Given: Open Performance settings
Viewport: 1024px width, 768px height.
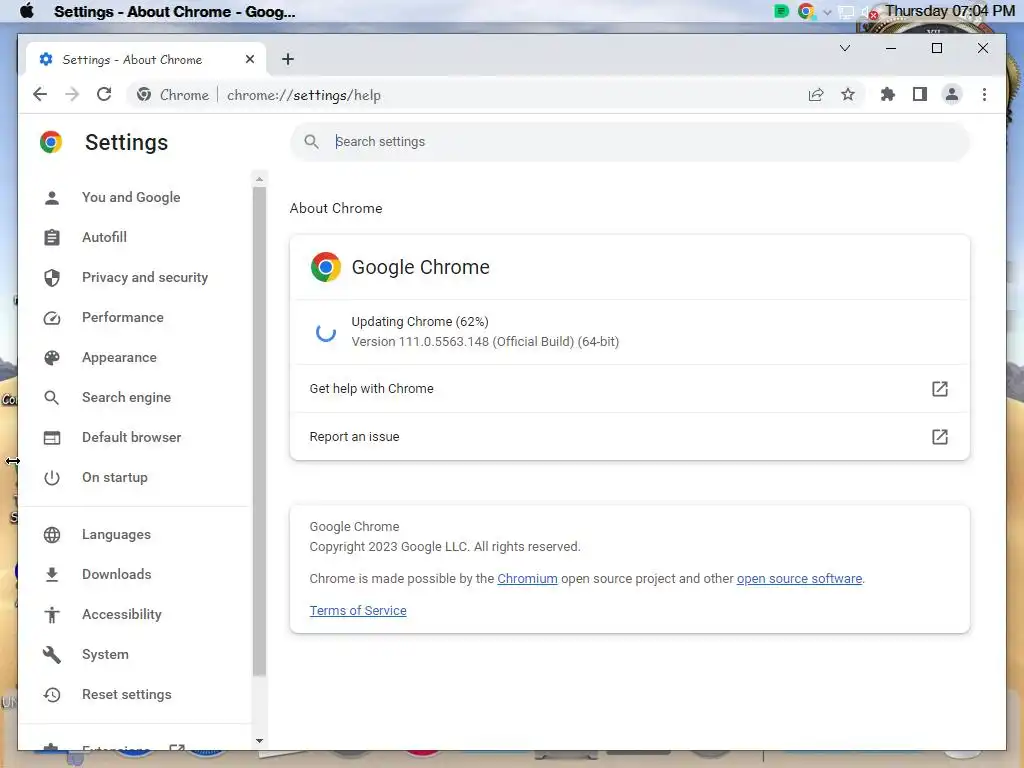Looking at the screenshot, I should (x=123, y=317).
